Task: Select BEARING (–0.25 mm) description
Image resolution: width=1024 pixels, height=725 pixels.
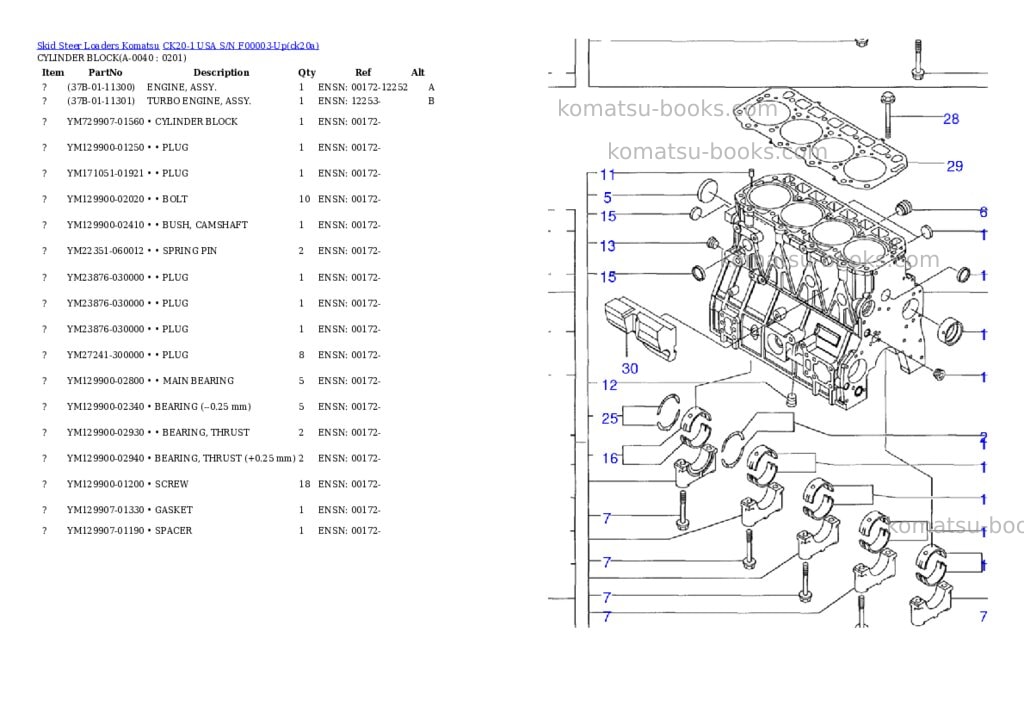Action: [202, 406]
